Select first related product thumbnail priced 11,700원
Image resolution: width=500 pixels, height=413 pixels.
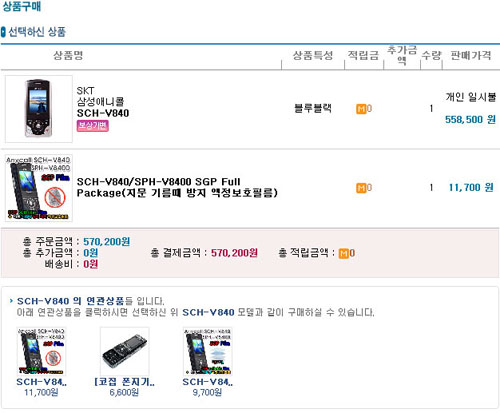pos(42,351)
